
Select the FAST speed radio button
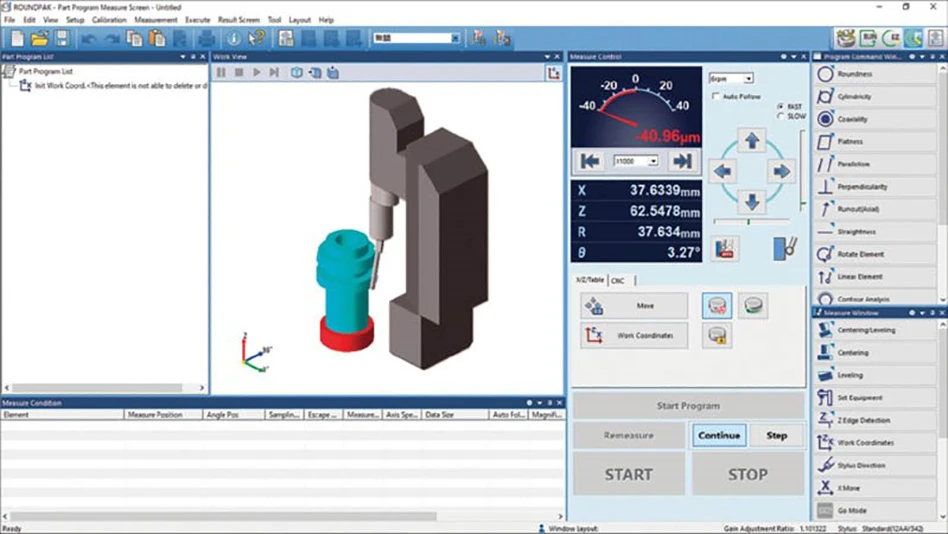click(x=781, y=106)
